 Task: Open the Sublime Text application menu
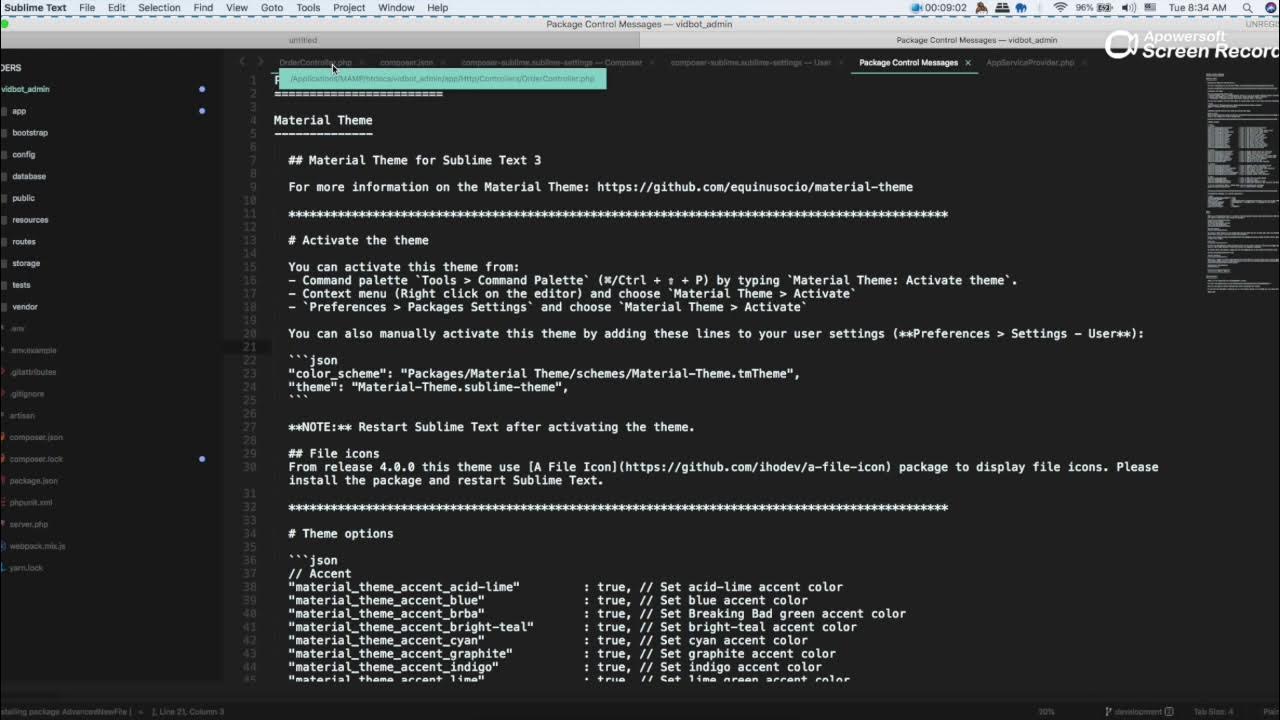click(35, 7)
